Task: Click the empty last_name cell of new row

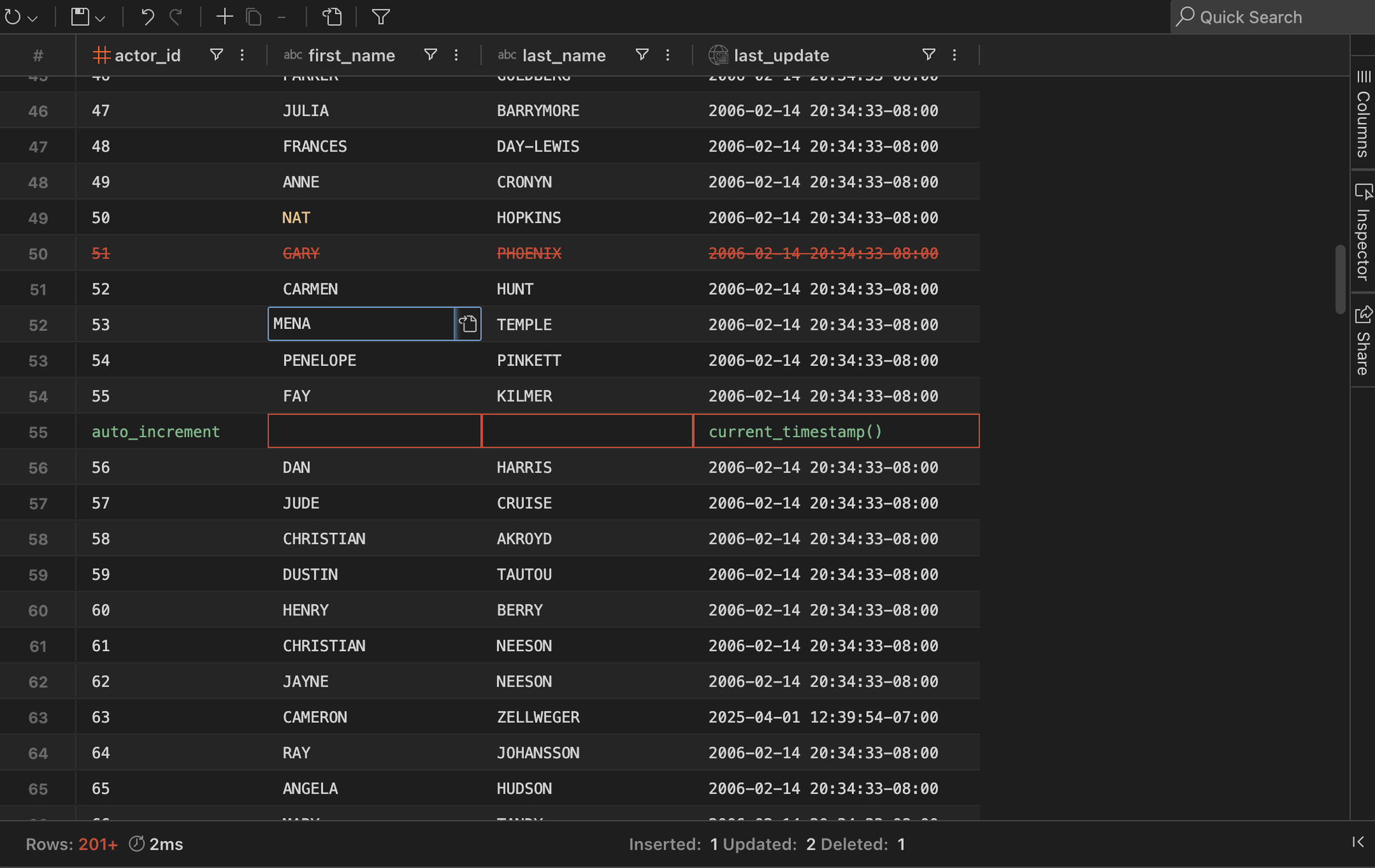Action: click(x=587, y=431)
